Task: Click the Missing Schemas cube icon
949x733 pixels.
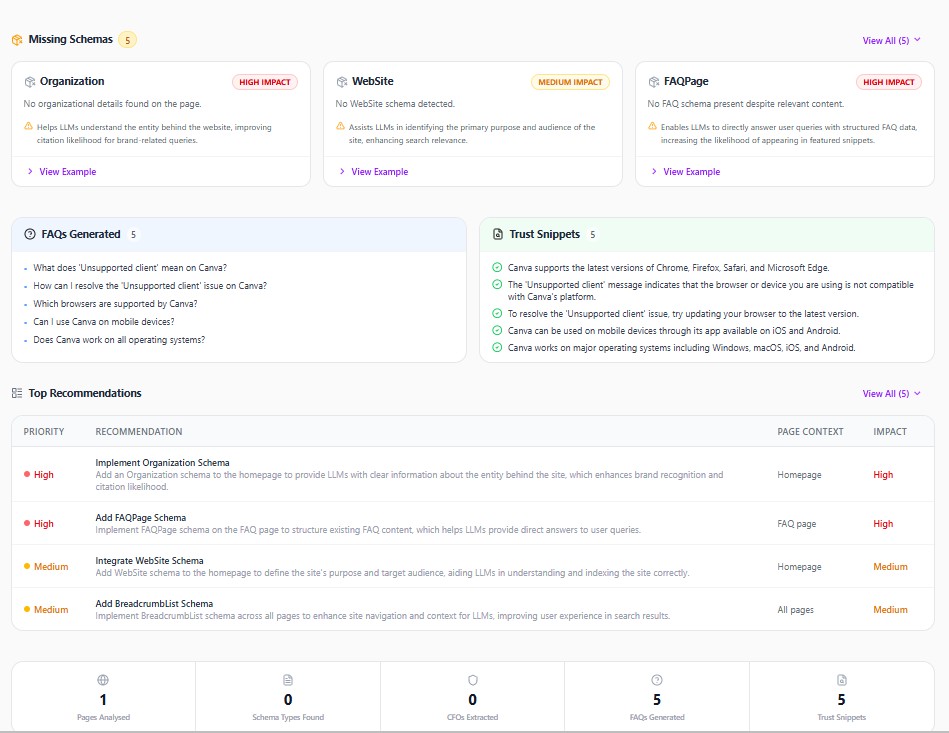Action: 17,40
